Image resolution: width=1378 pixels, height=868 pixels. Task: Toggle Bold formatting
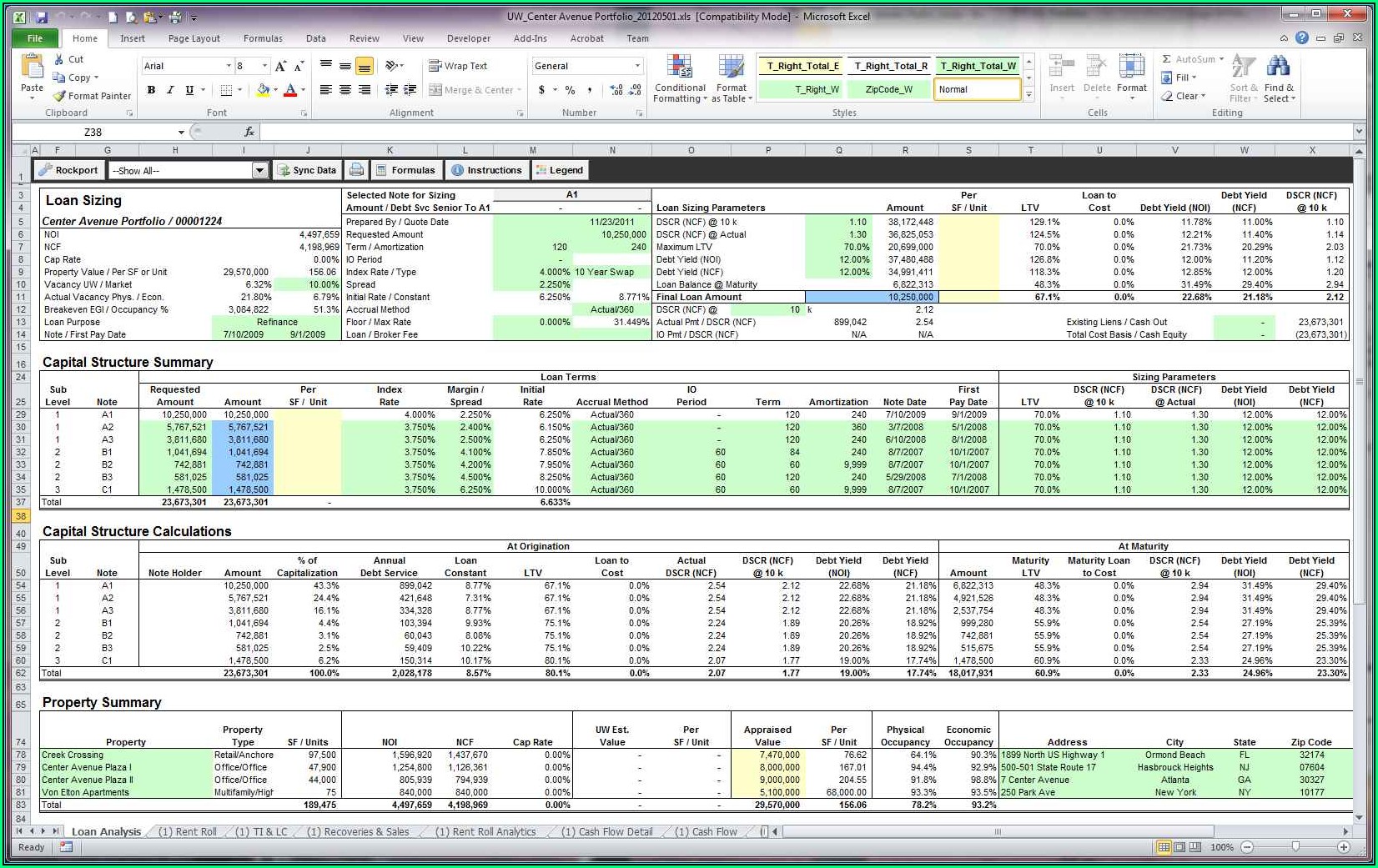pos(151,90)
